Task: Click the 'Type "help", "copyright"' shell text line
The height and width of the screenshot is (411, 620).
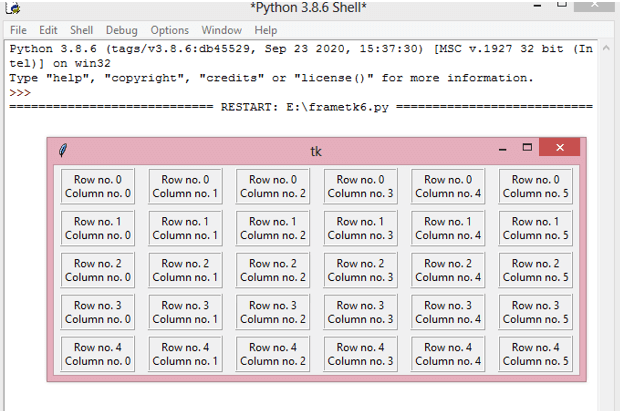Action: click(x=271, y=78)
